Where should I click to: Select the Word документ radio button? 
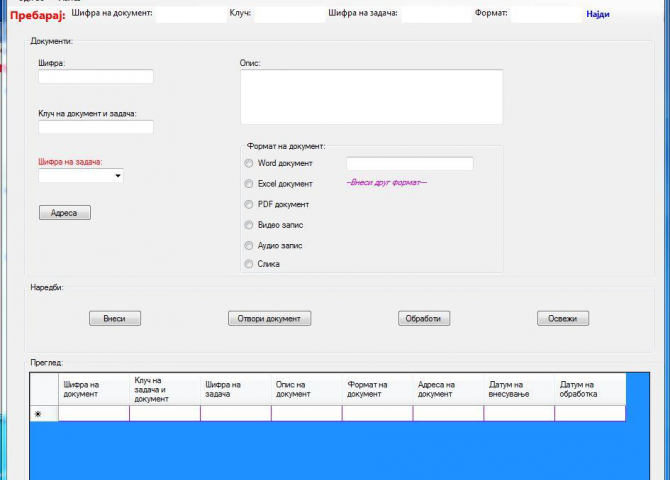pyautogui.click(x=250, y=163)
